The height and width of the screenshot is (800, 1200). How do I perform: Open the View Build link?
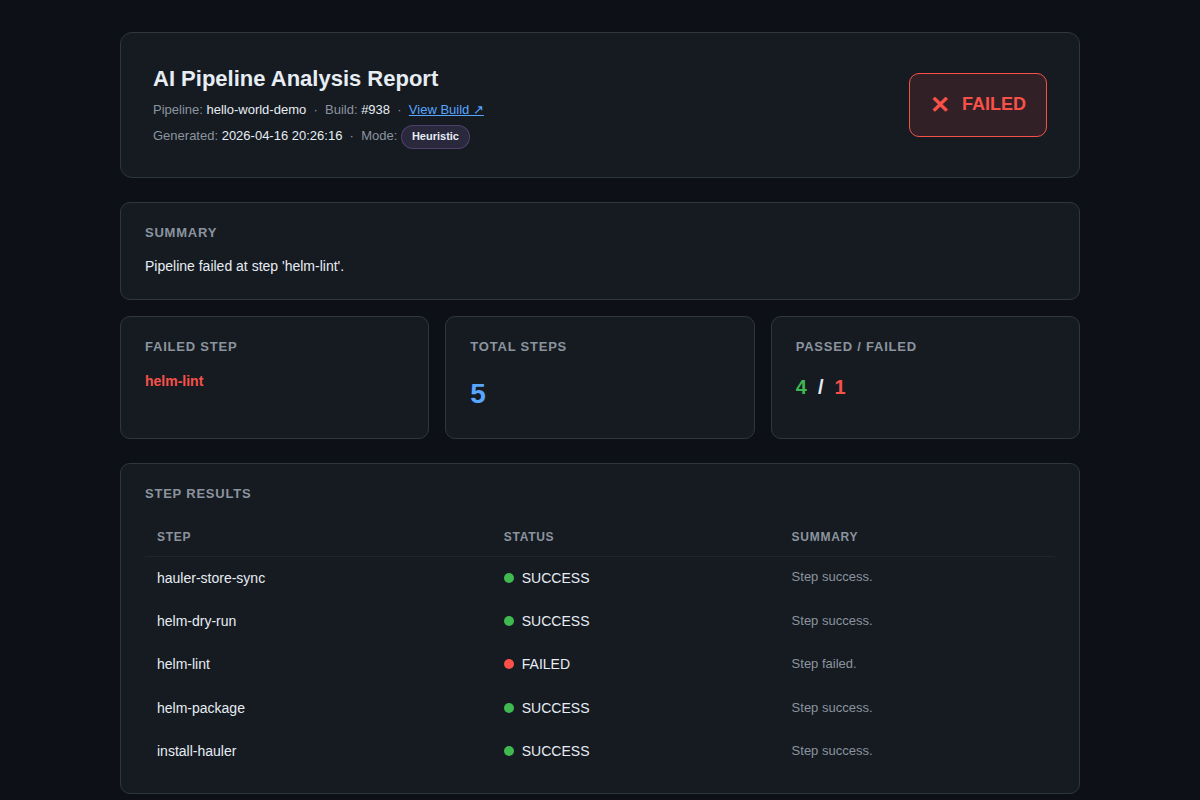[446, 110]
